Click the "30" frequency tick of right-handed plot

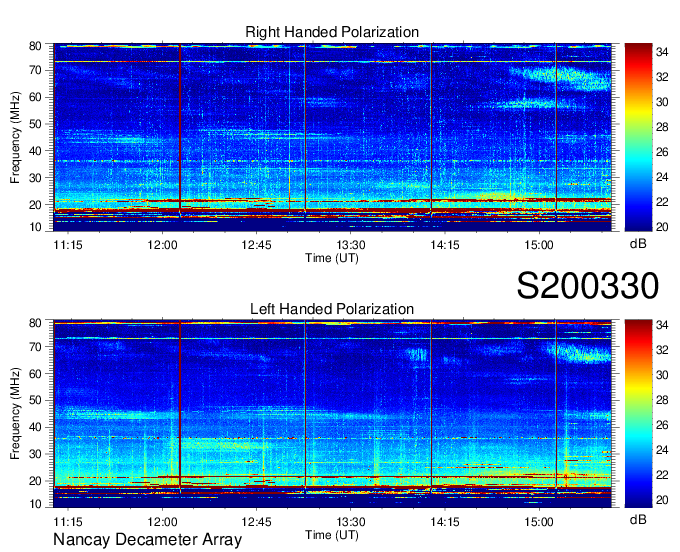point(35,178)
